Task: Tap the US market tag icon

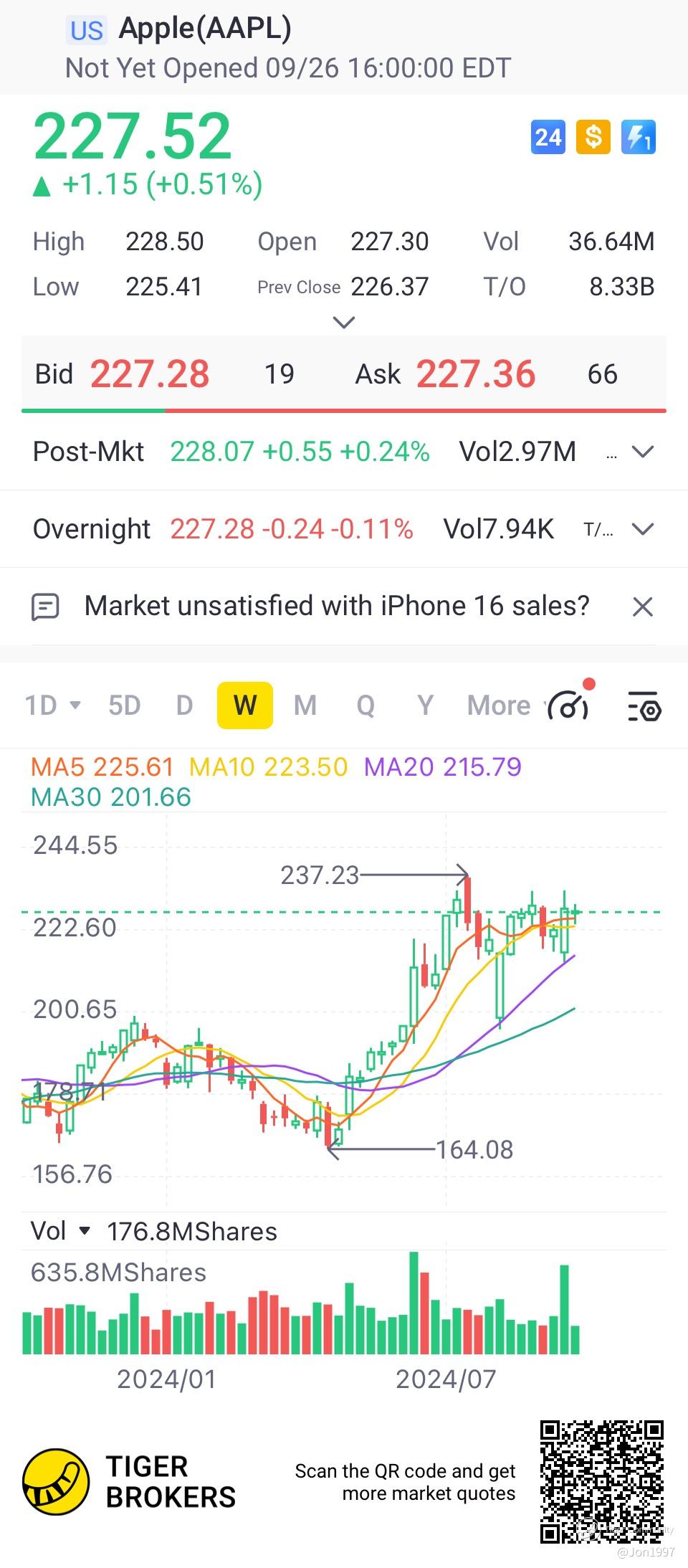Action: (87, 30)
